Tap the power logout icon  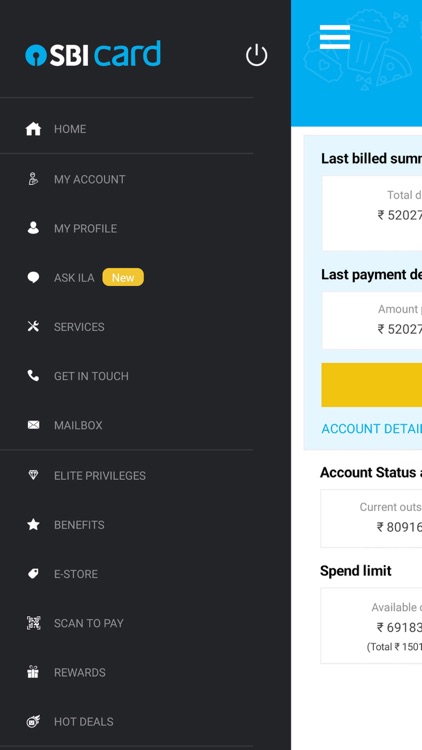point(256,55)
